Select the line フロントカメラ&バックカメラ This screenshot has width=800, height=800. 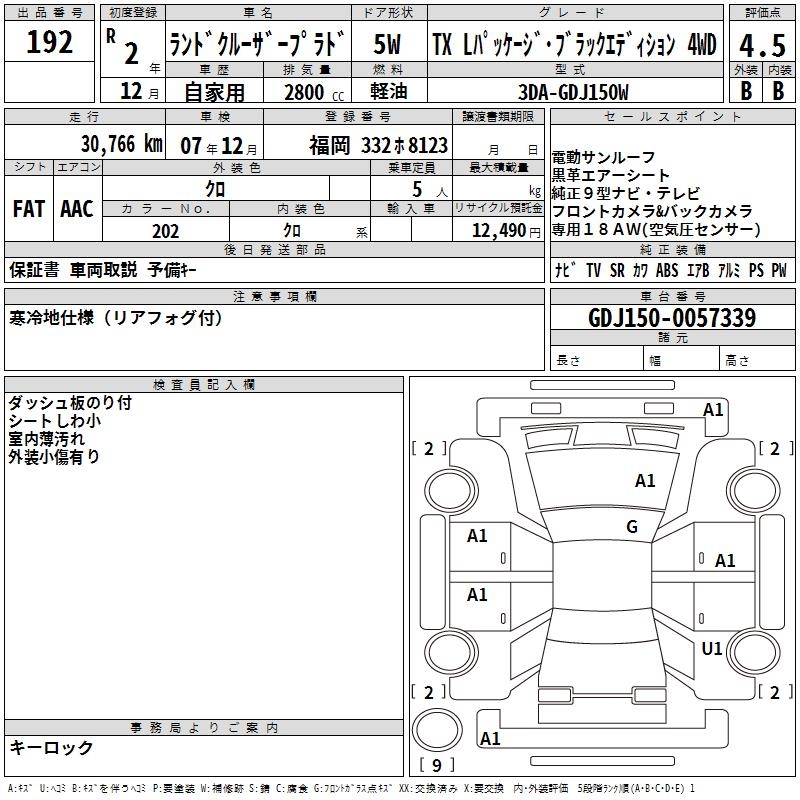652,211
